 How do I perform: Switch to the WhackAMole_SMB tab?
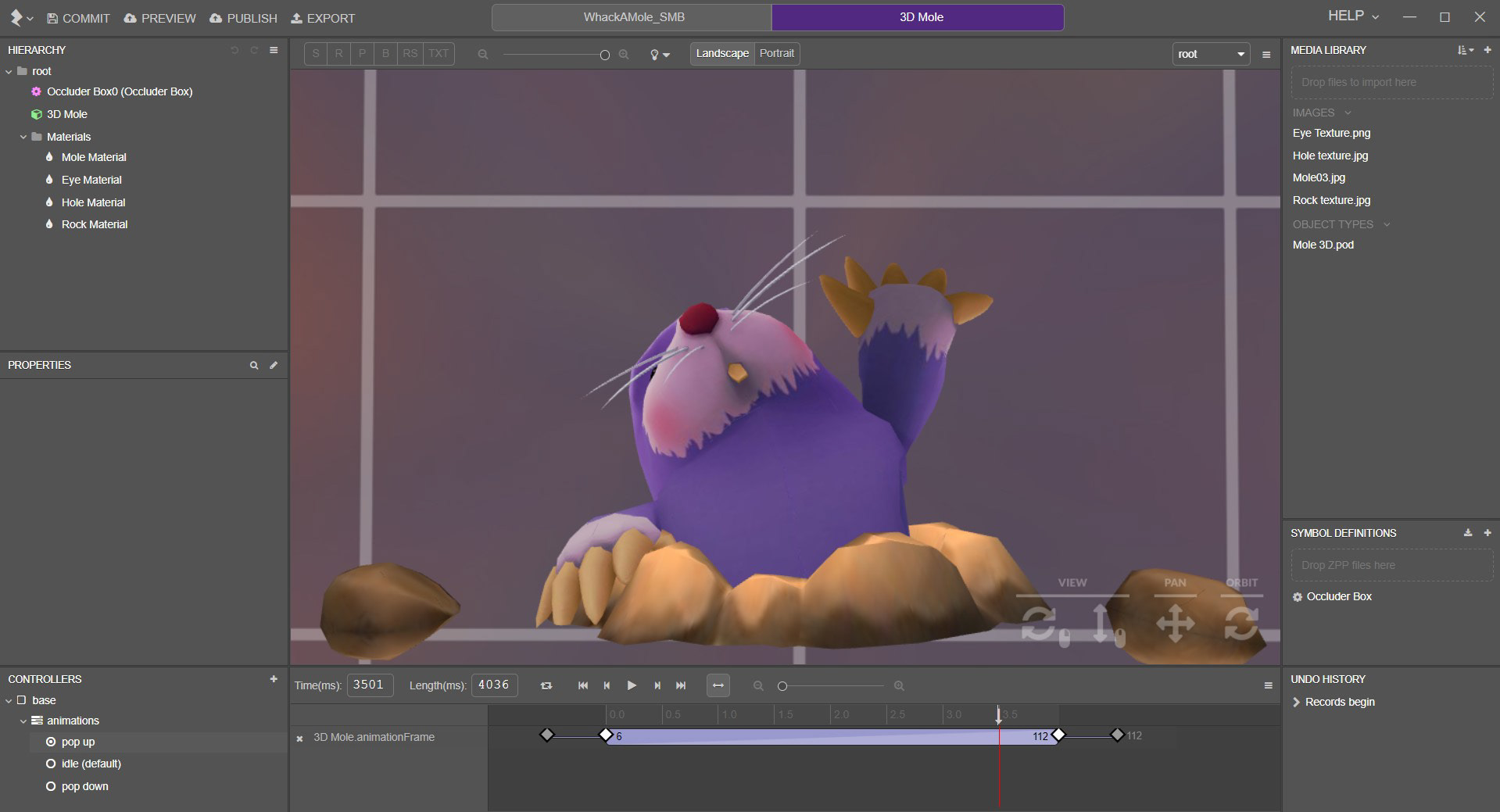click(633, 17)
